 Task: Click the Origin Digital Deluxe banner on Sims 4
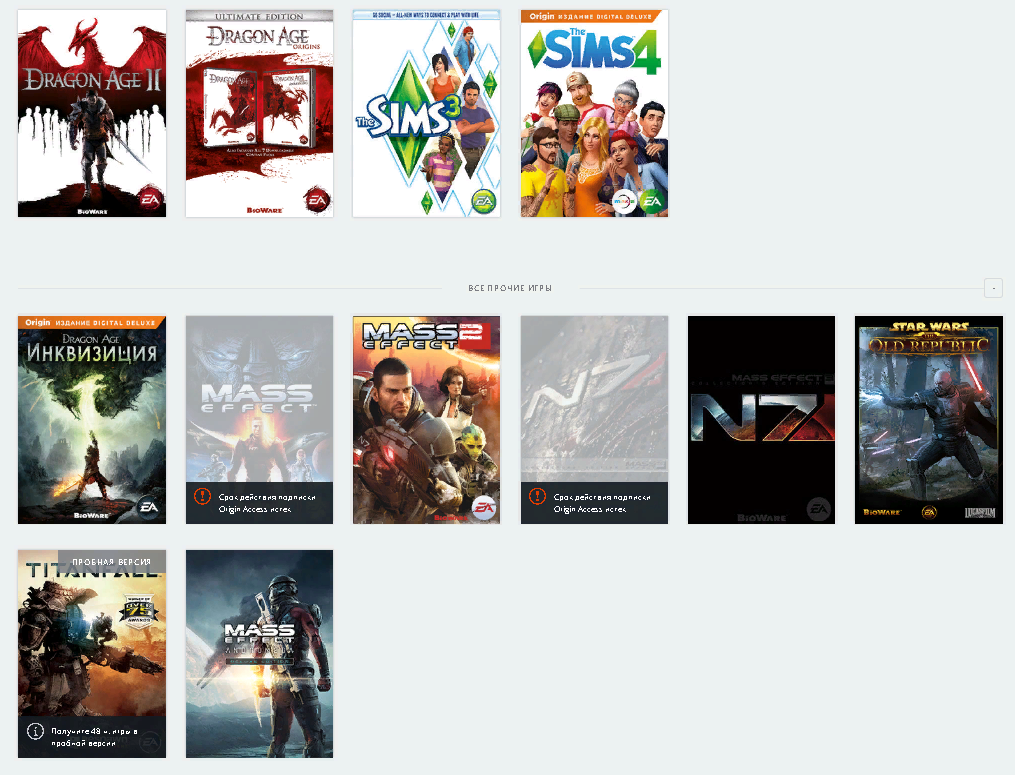click(590, 16)
